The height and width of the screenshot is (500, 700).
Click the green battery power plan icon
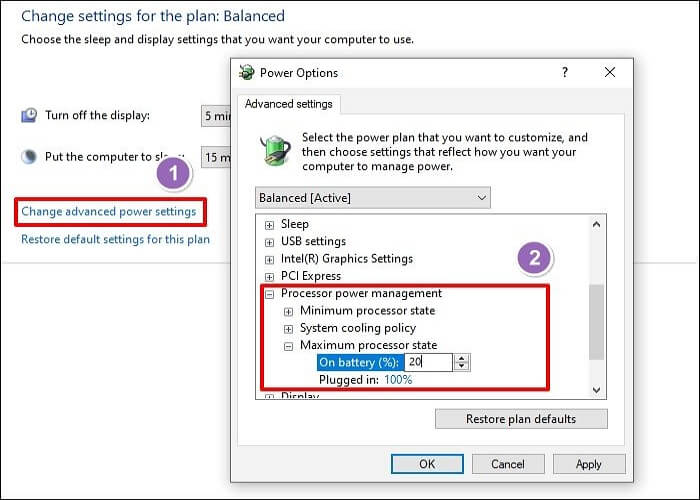click(x=275, y=150)
